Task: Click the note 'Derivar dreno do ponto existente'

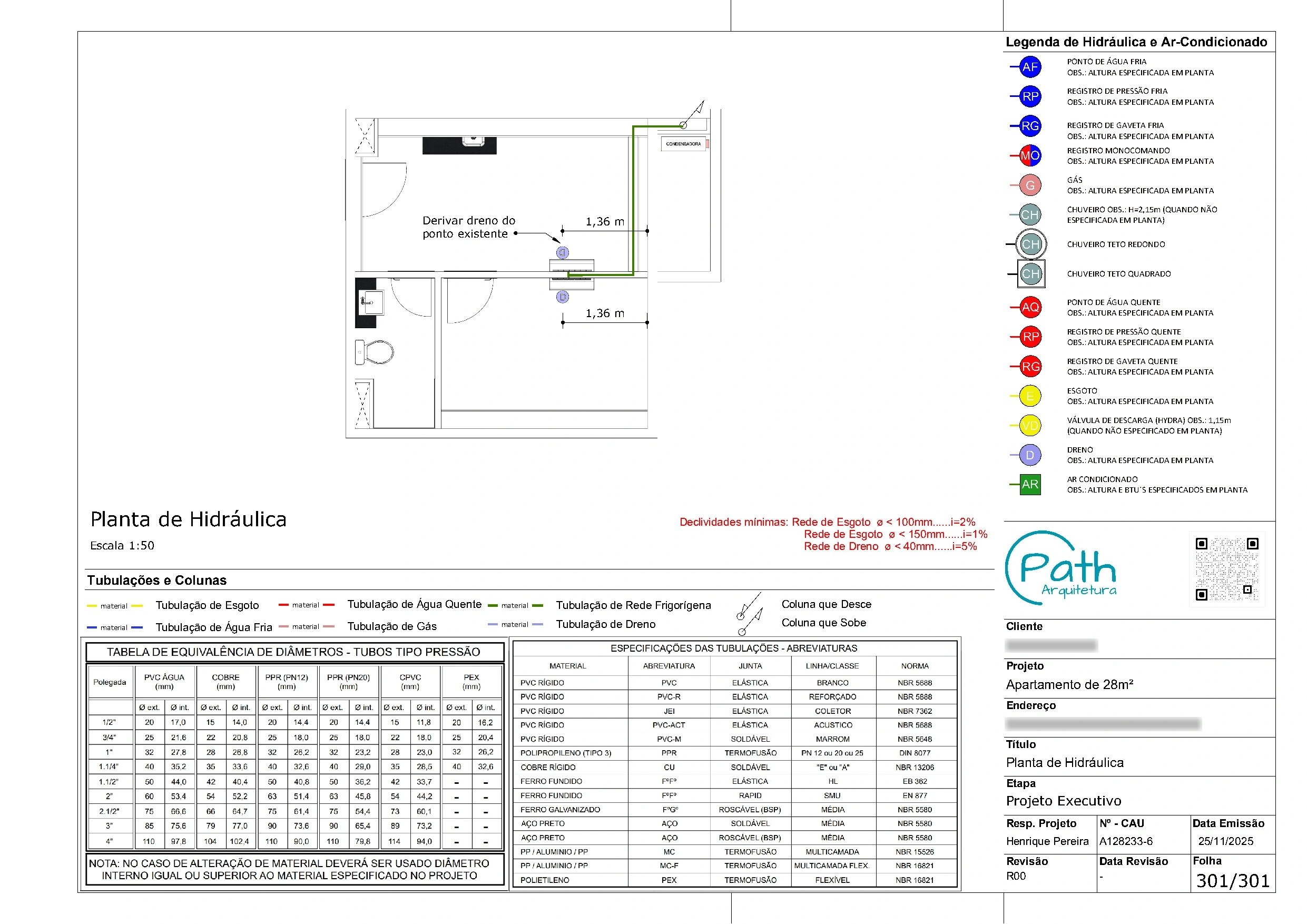Action: tap(469, 227)
